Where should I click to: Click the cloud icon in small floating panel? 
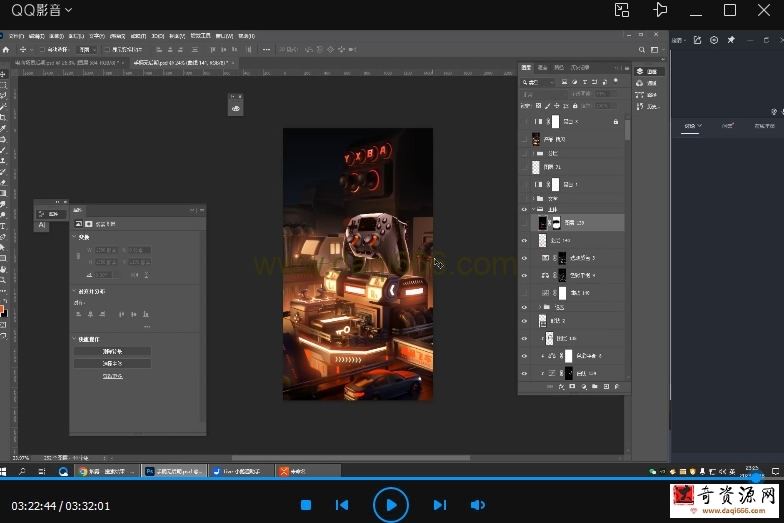click(x=236, y=108)
